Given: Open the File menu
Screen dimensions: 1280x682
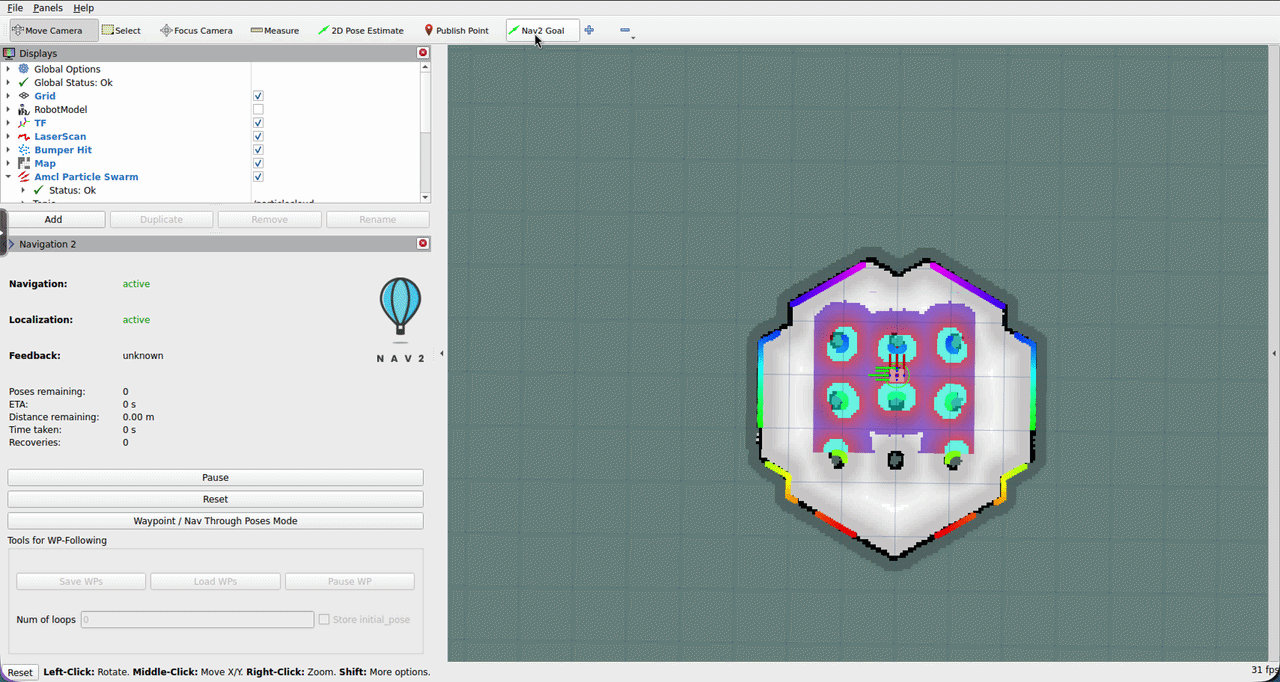Looking at the screenshot, I should tap(14, 8).
